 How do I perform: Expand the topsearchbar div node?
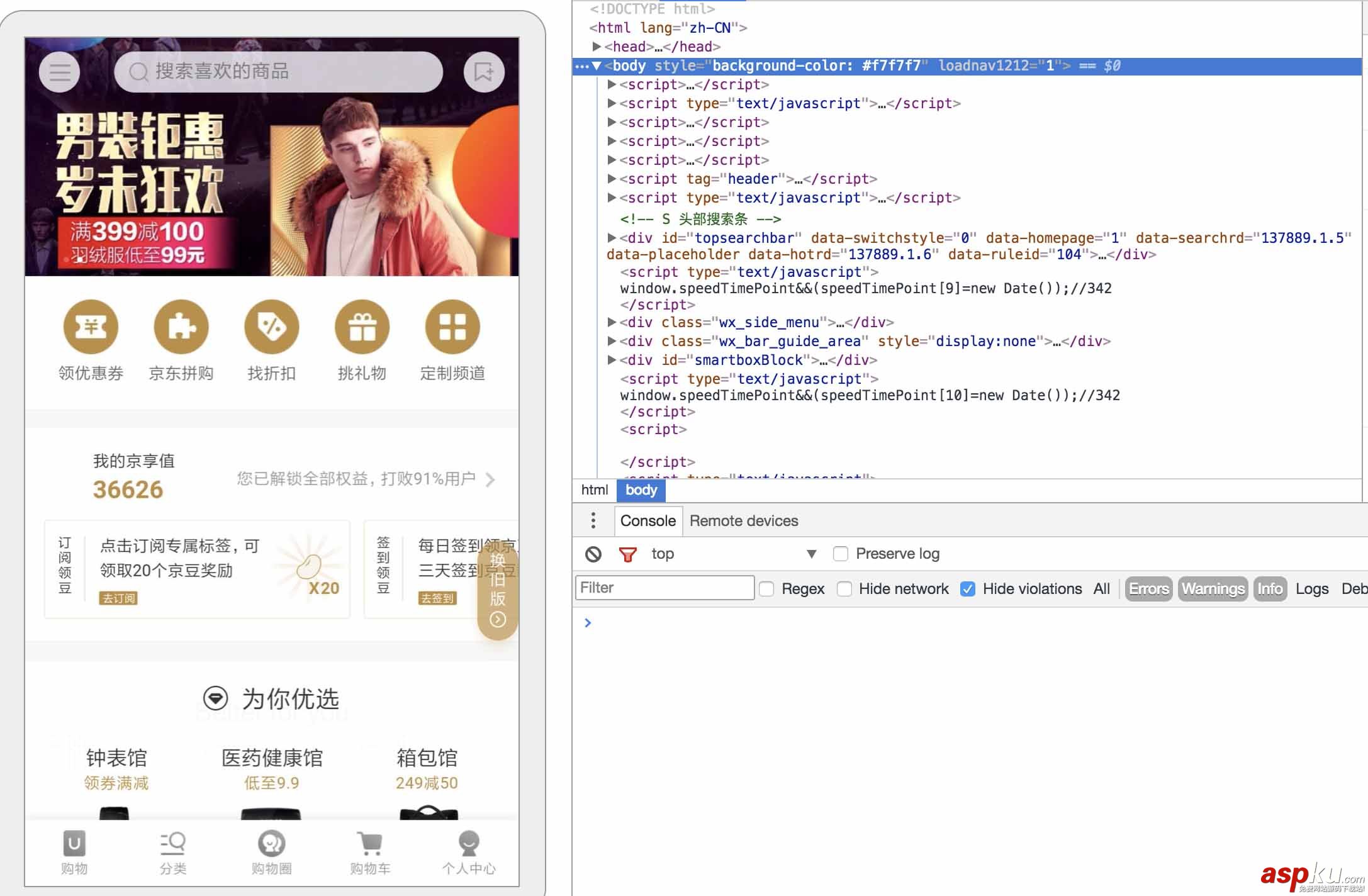611,238
